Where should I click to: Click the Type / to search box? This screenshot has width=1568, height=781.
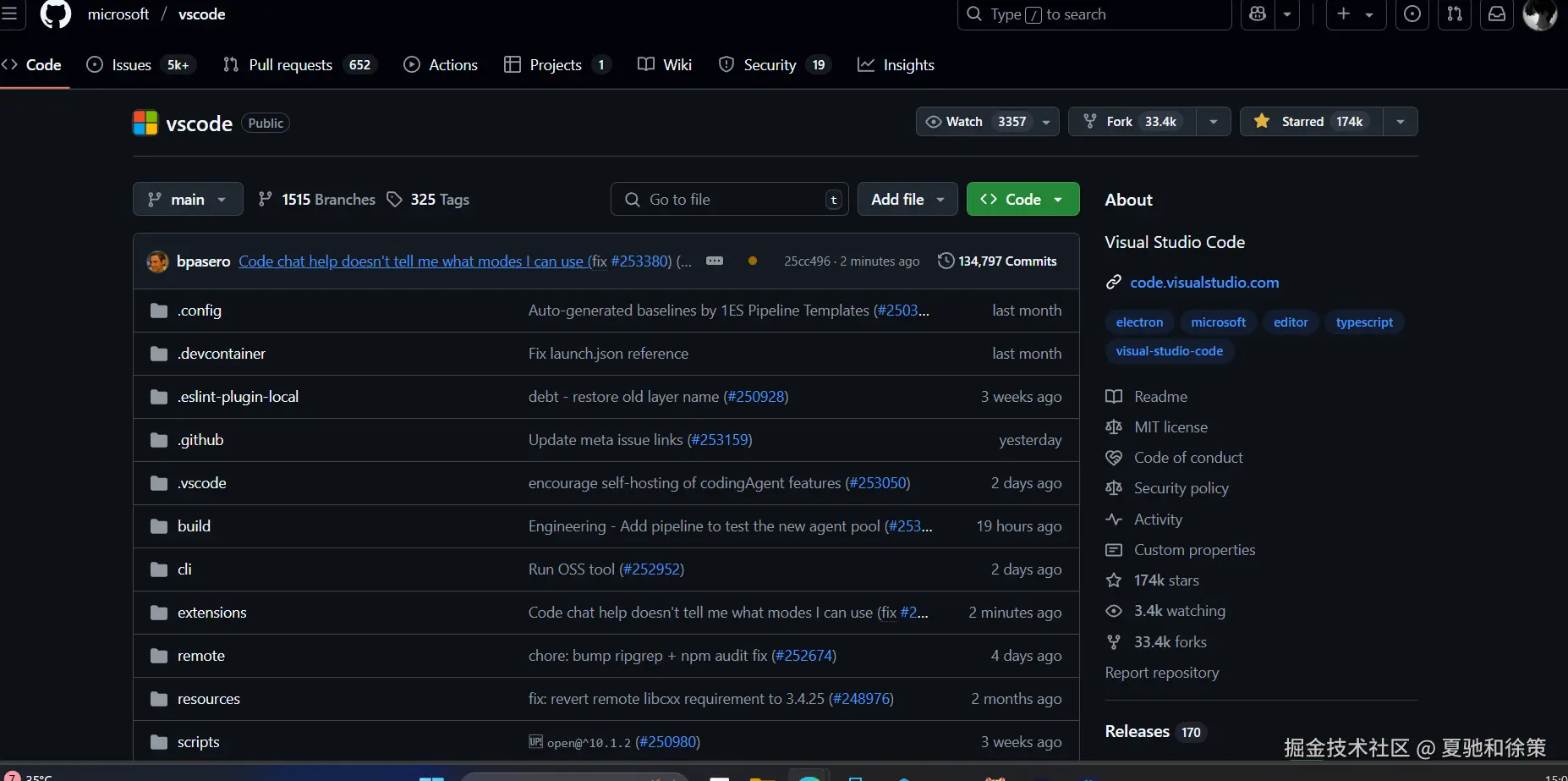[1094, 14]
